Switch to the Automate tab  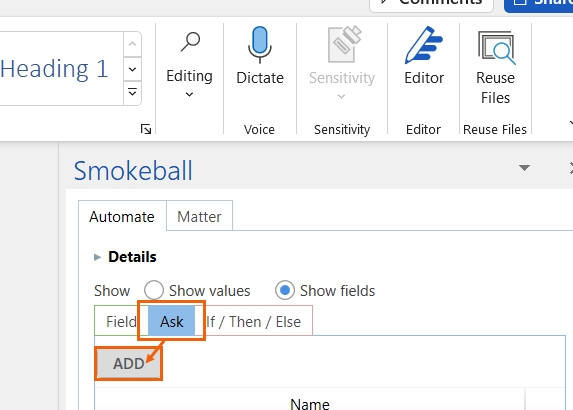click(x=122, y=216)
